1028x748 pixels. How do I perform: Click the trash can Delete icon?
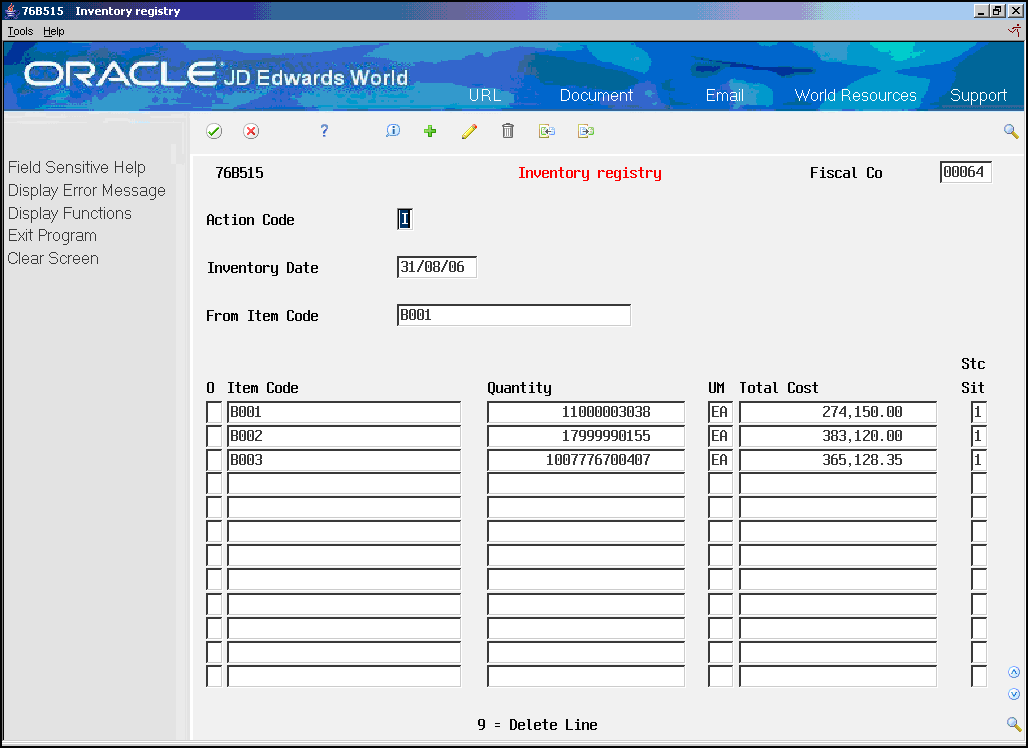pyautogui.click(x=507, y=131)
